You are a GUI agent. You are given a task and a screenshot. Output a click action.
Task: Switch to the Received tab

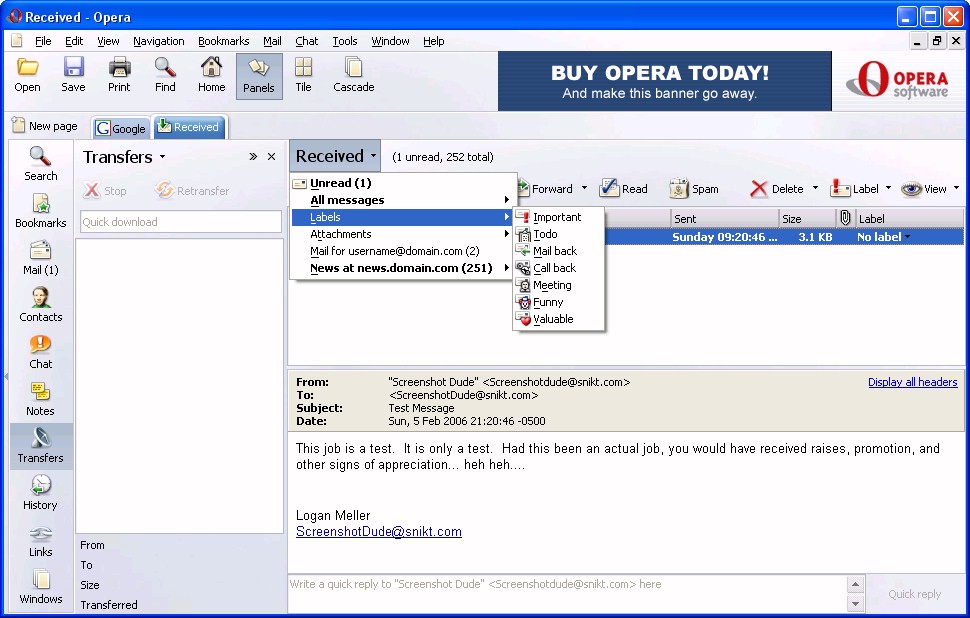[x=189, y=127]
